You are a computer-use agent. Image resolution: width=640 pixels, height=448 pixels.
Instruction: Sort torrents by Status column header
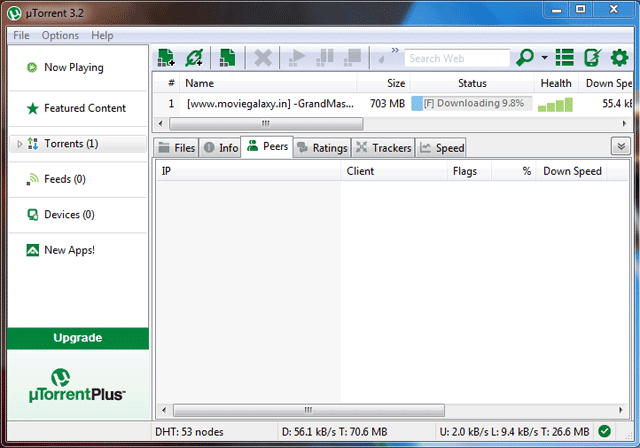pos(472,83)
